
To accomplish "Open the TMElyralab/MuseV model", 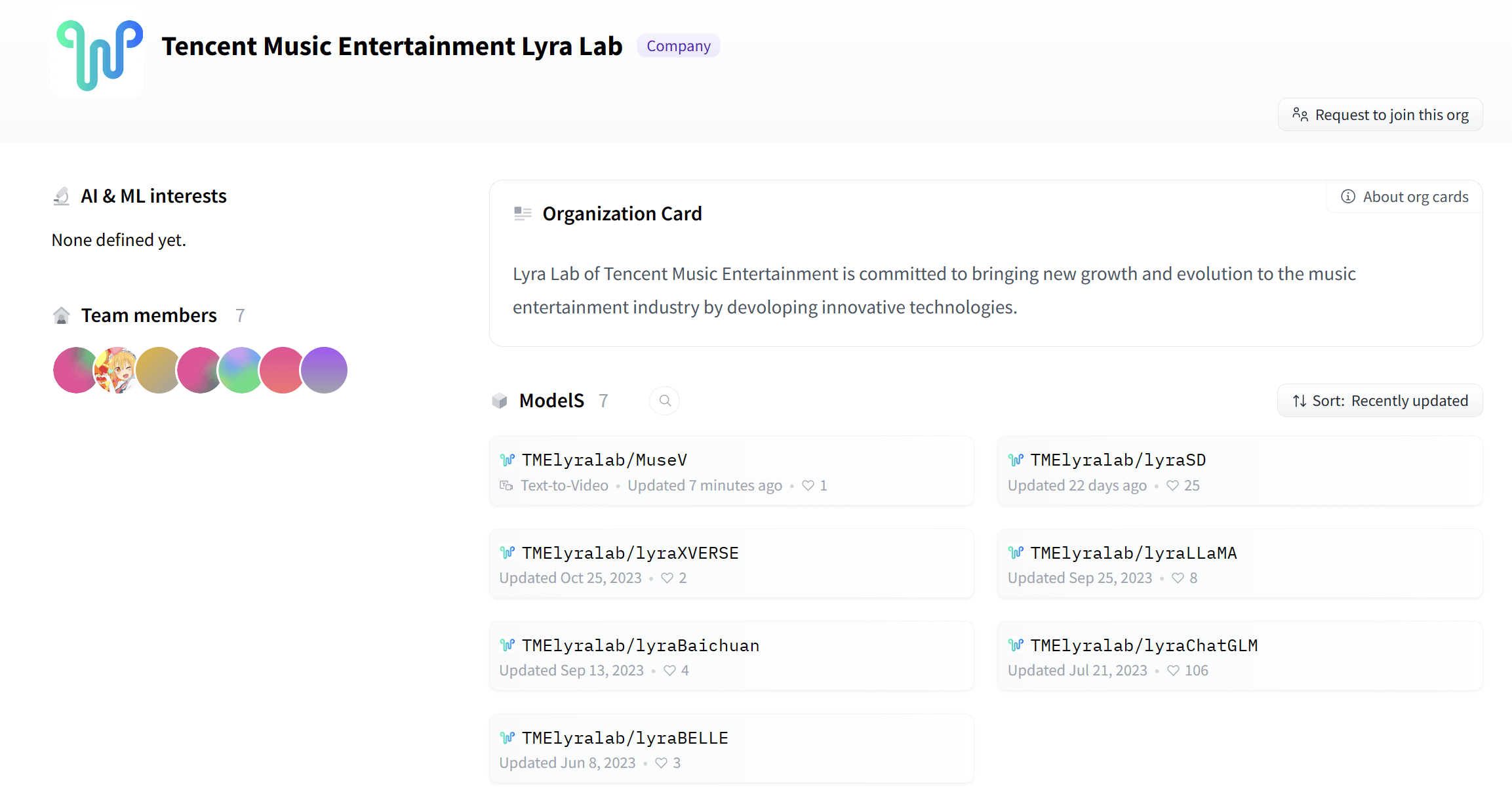I will (x=604, y=460).
